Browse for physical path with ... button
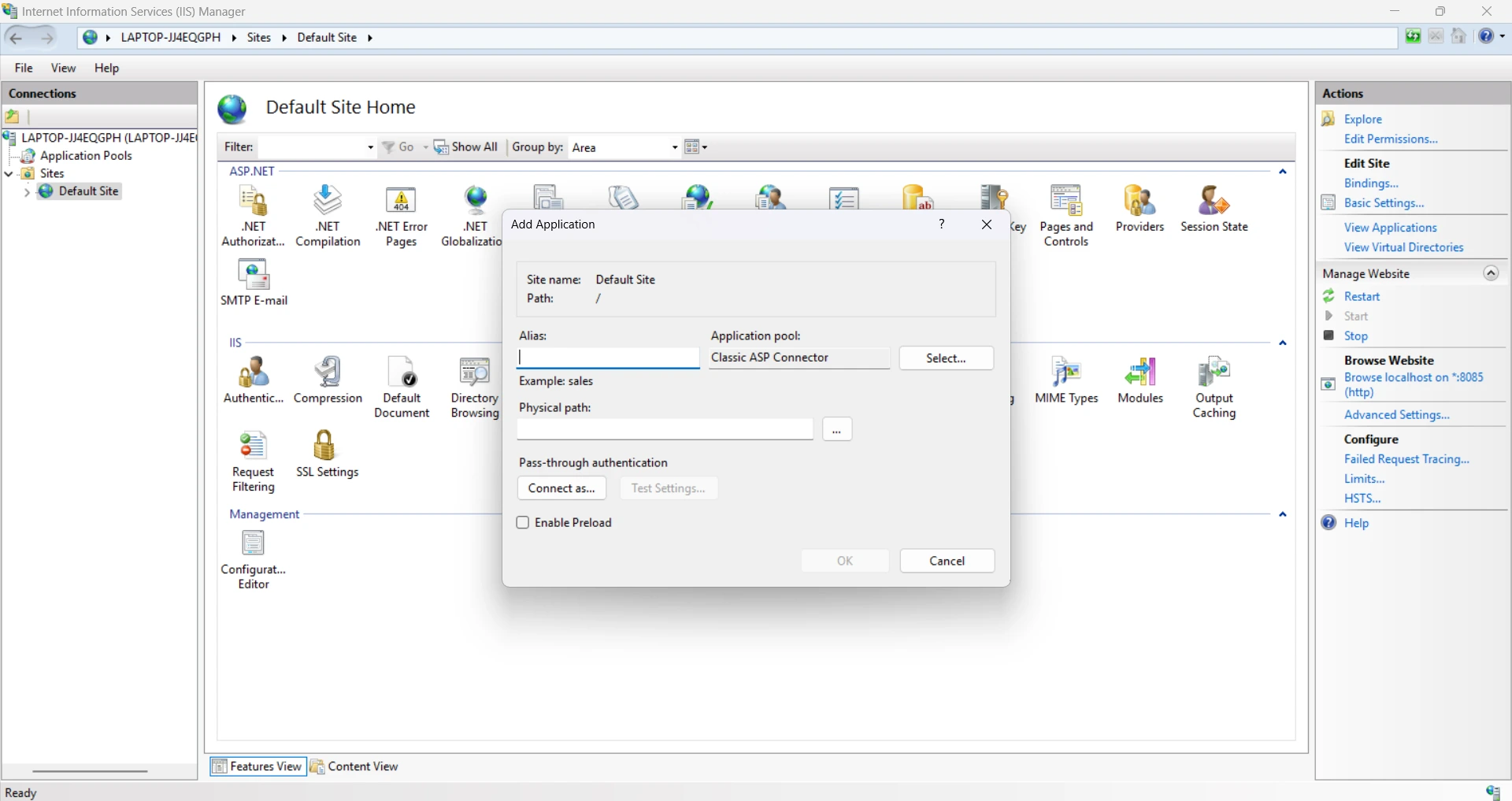The image size is (1512, 801). coord(836,429)
